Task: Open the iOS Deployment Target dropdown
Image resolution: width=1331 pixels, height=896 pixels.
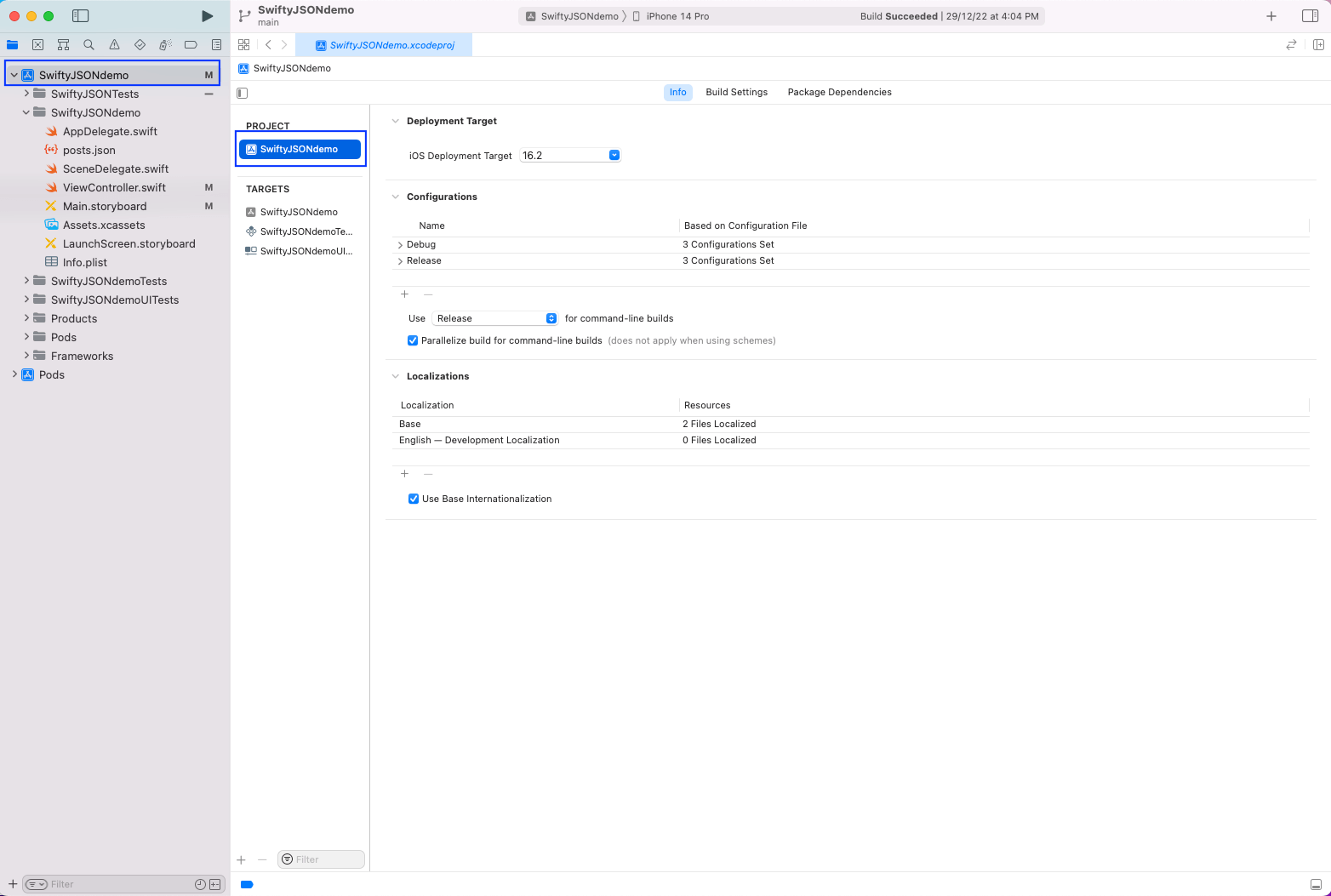Action: click(614, 156)
